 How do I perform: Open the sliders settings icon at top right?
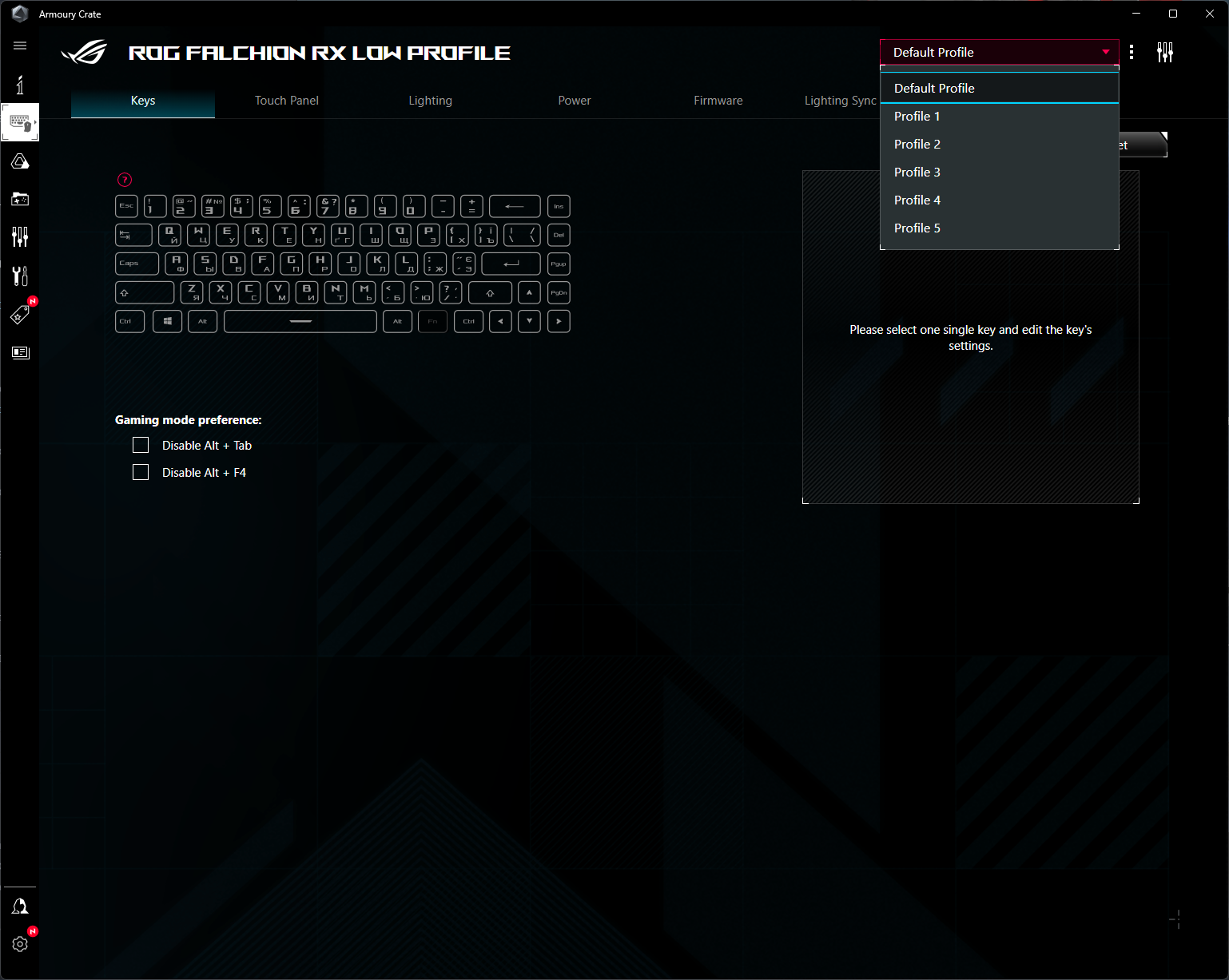click(1165, 53)
